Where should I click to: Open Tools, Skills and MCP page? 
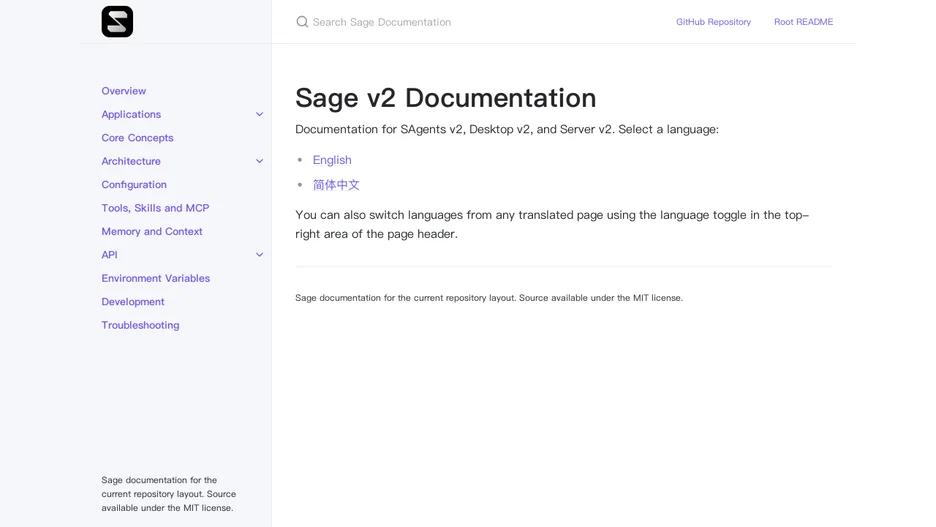click(x=155, y=208)
